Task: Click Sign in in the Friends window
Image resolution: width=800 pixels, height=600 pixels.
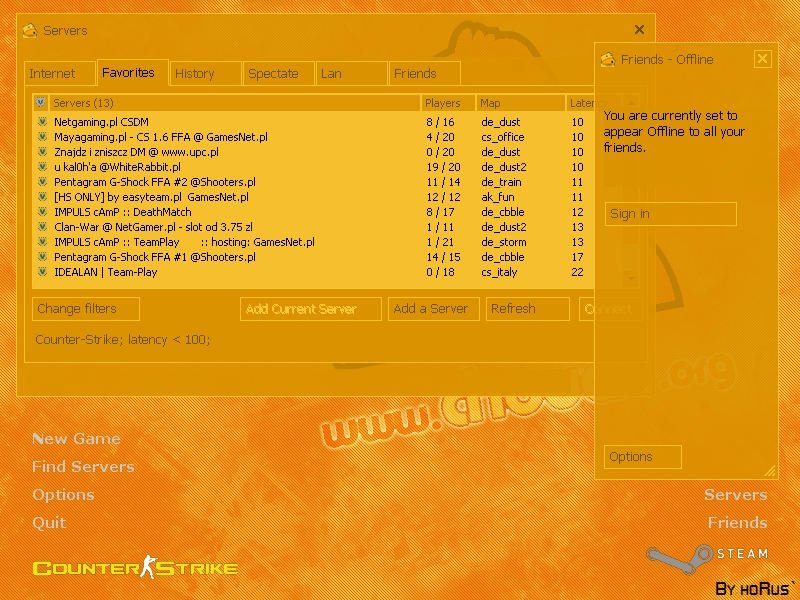Action: 670,214
